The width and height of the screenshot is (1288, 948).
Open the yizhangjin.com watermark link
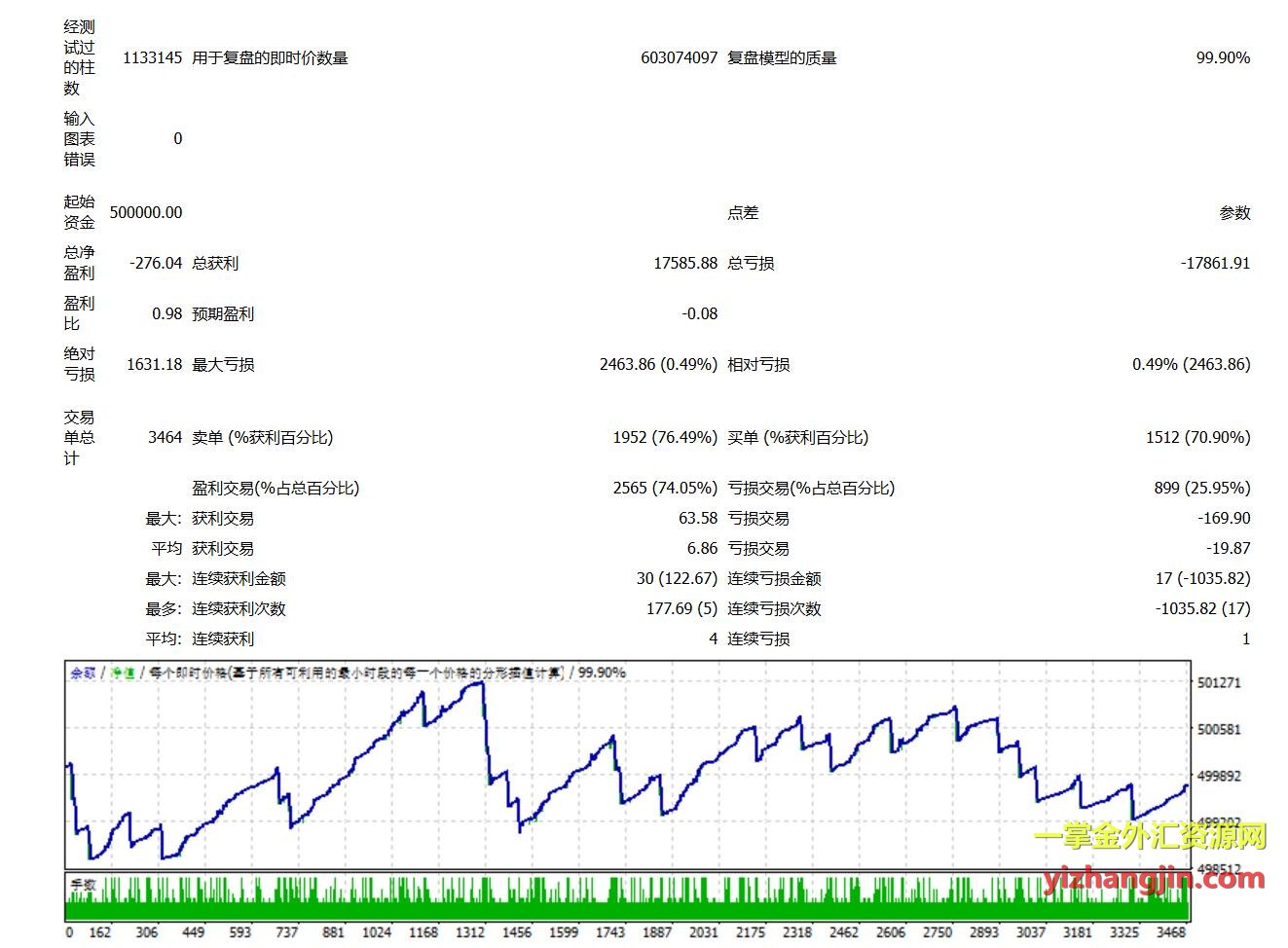(x=1154, y=879)
